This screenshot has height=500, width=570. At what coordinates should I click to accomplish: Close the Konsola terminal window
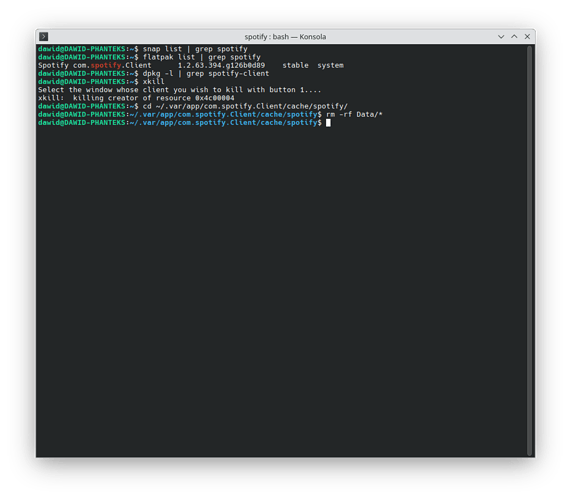(527, 36)
